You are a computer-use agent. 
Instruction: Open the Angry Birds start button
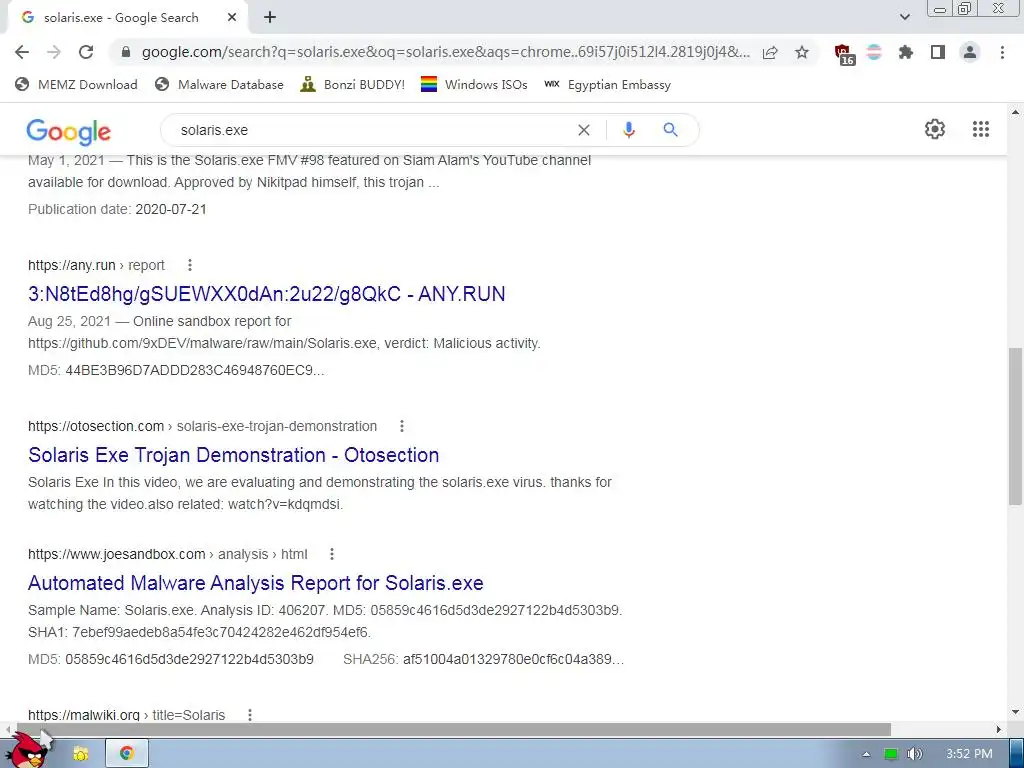point(29,751)
